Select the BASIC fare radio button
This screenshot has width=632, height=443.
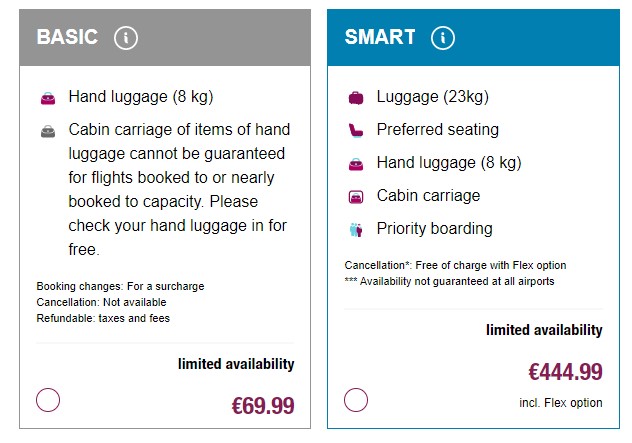tap(48, 400)
